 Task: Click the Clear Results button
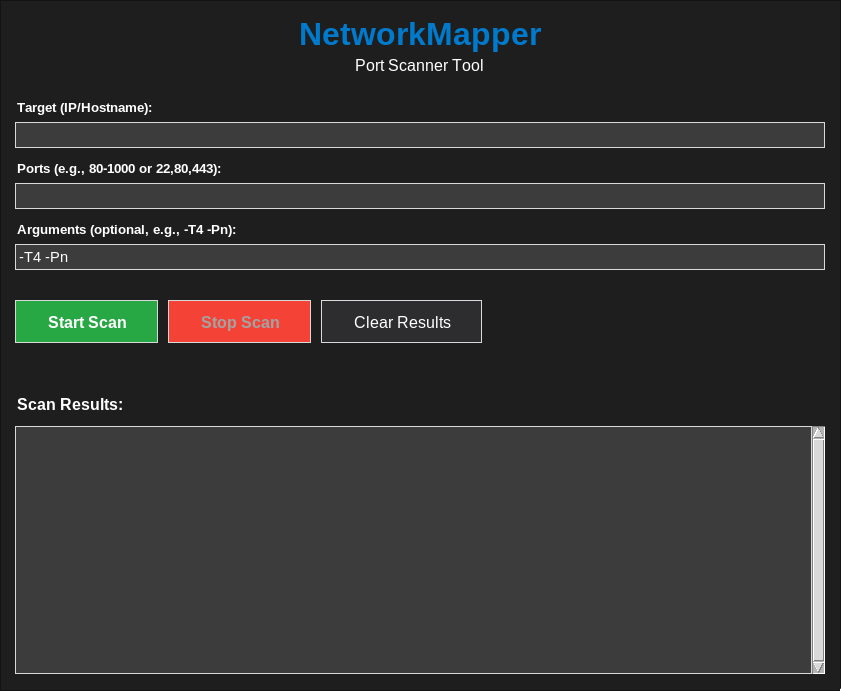(401, 322)
